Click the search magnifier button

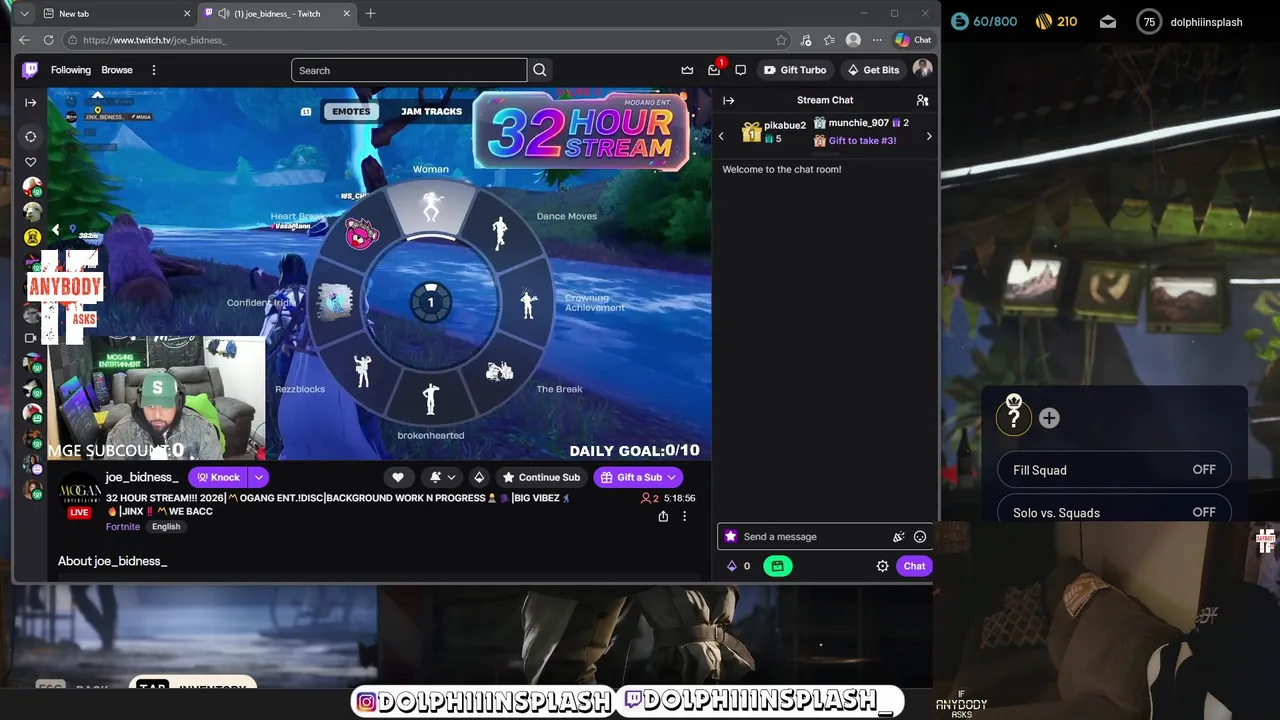[x=540, y=70]
